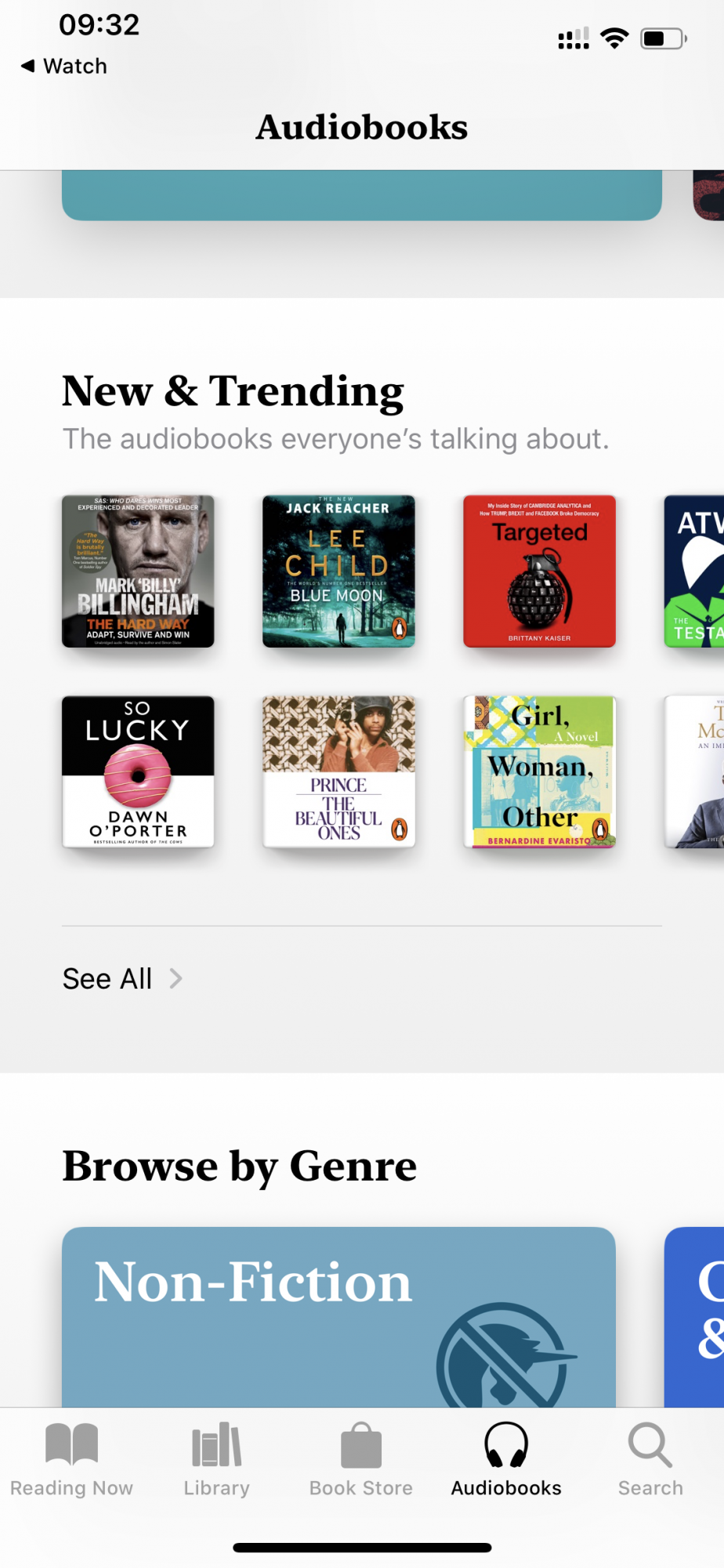The image size is (724, 1568).
Task: Open Billy Billingham The Hard Way cover
Action: [138, 571]
